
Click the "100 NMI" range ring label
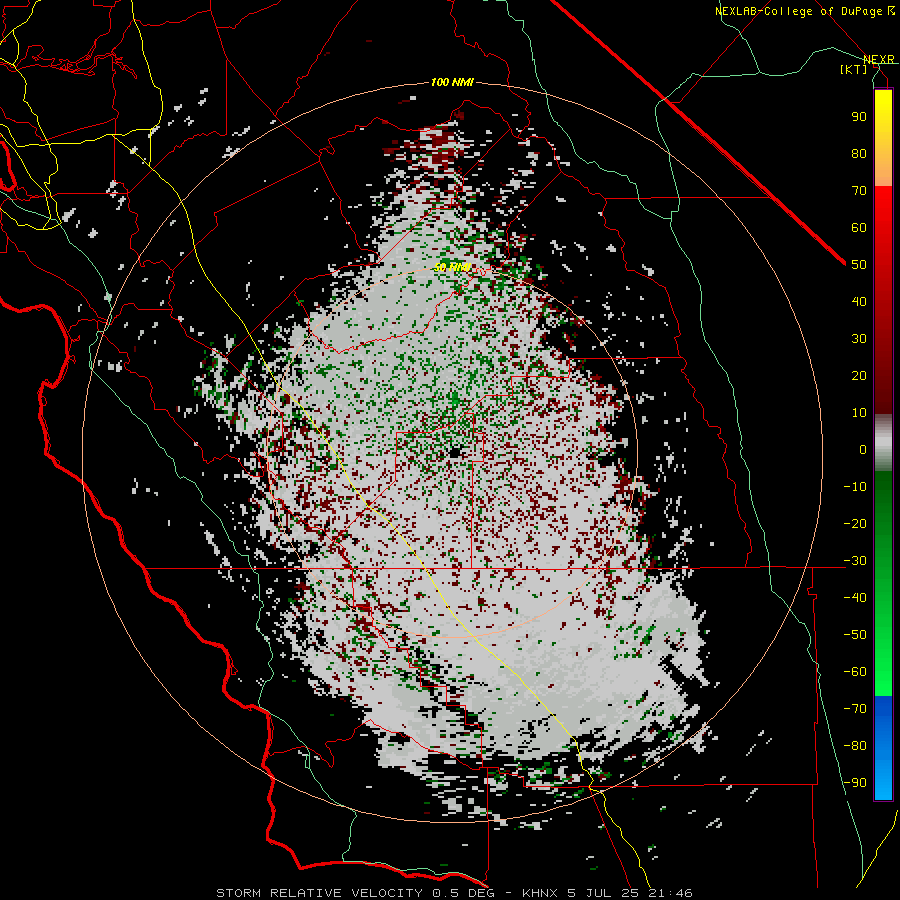tap(452, 83)
